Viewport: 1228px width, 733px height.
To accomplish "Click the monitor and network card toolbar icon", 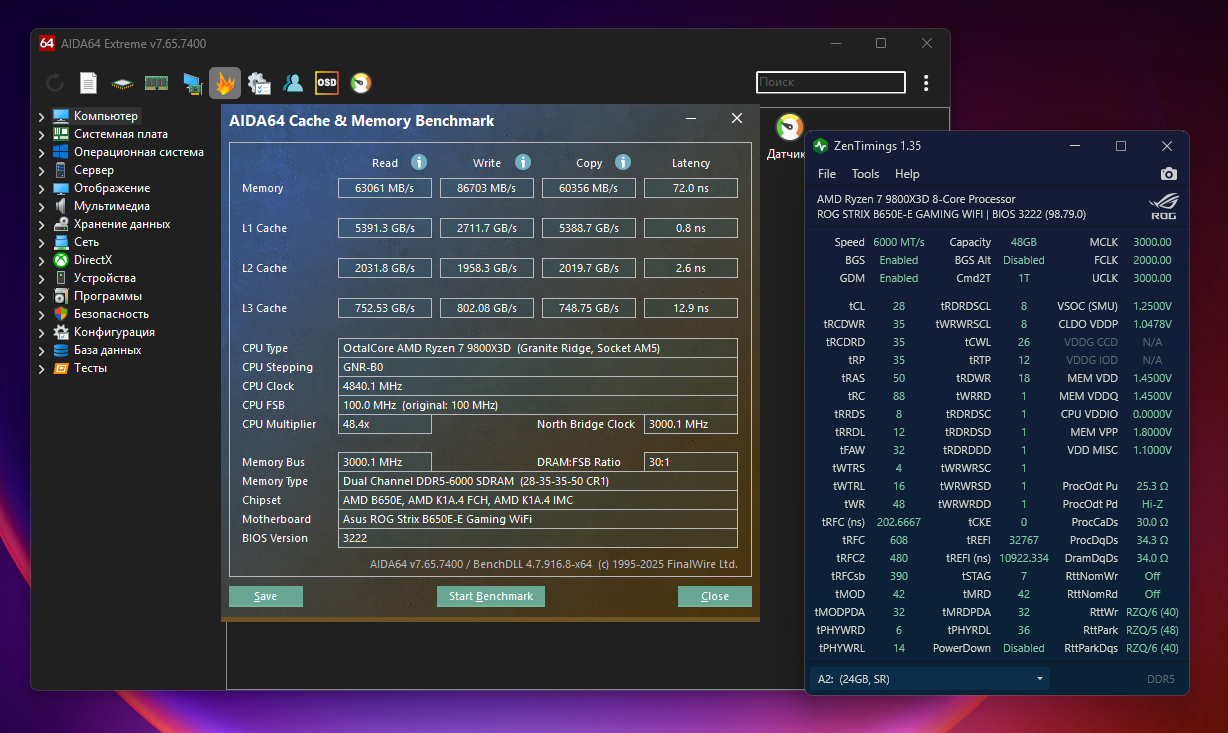I will (192, 83).
